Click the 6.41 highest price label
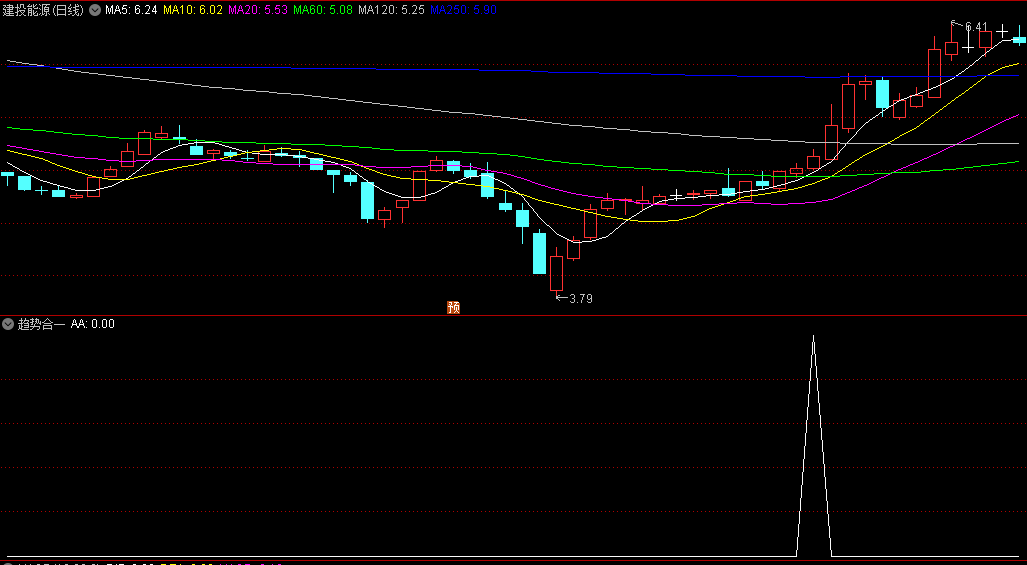This screenshot has width=1027, height=565. (x=976, y=27)
